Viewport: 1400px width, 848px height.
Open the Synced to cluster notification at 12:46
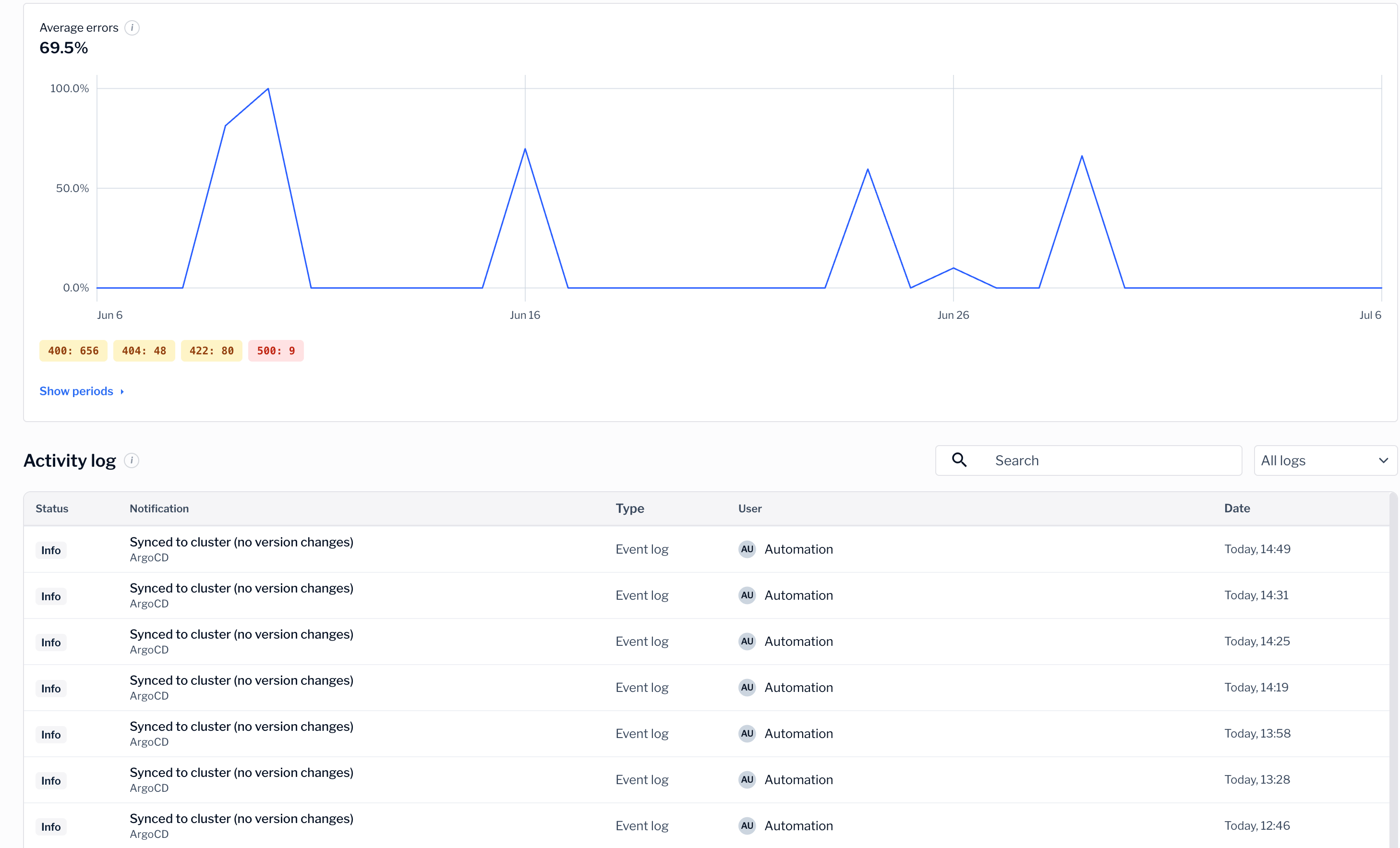point(241,818)
